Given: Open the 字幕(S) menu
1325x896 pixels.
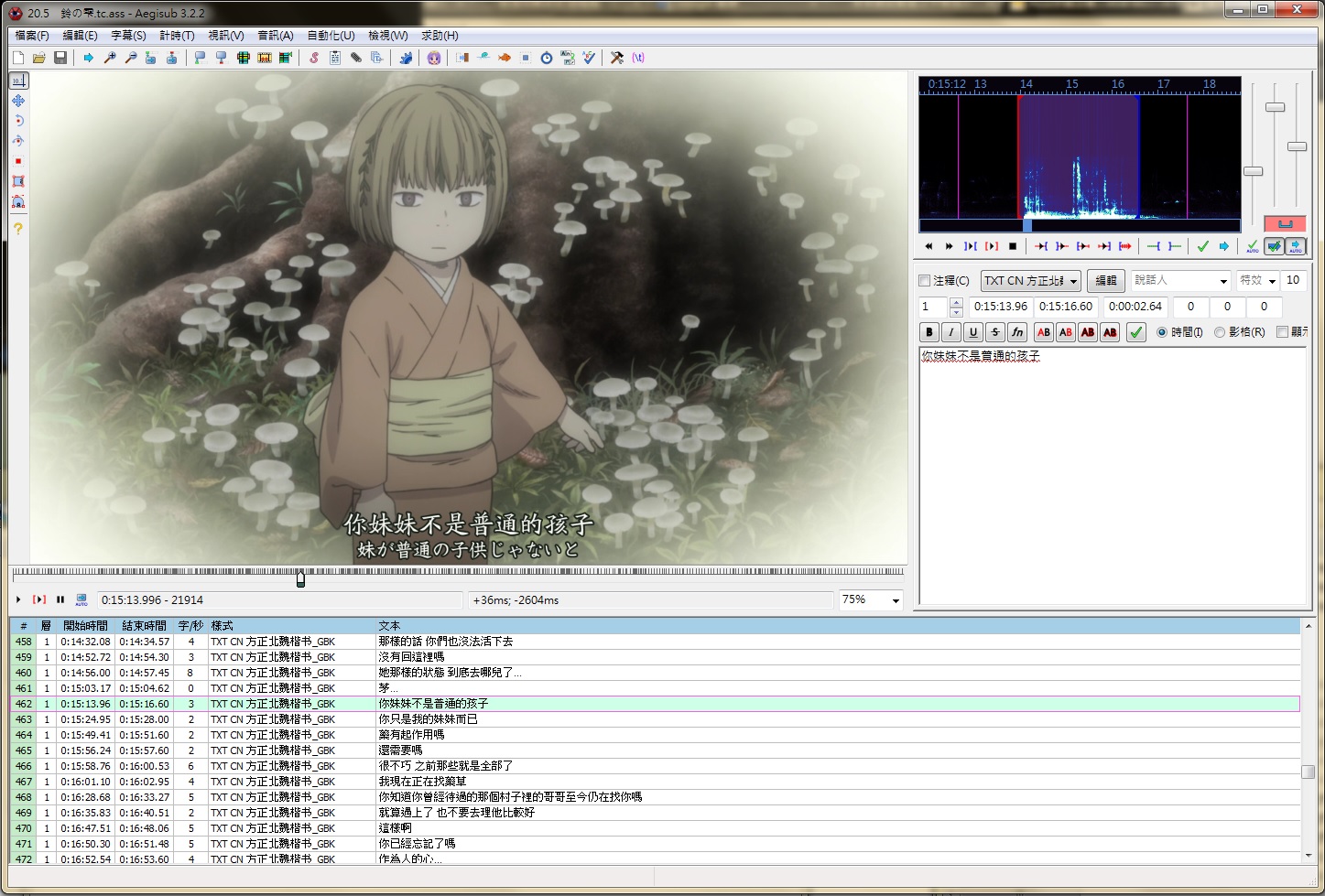Looking at the screenshot, I should point(128,36).
